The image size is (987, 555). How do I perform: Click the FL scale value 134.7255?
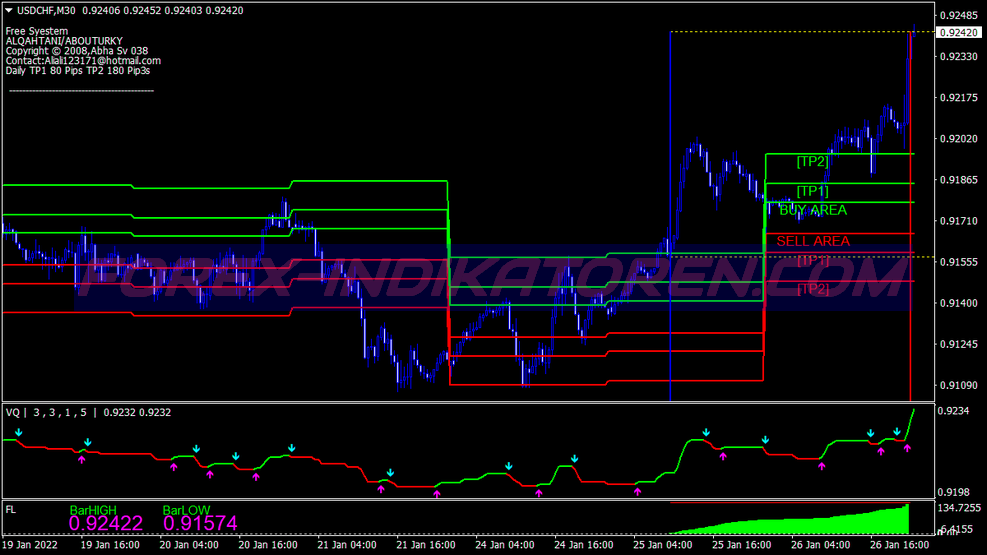click(959, 508)
